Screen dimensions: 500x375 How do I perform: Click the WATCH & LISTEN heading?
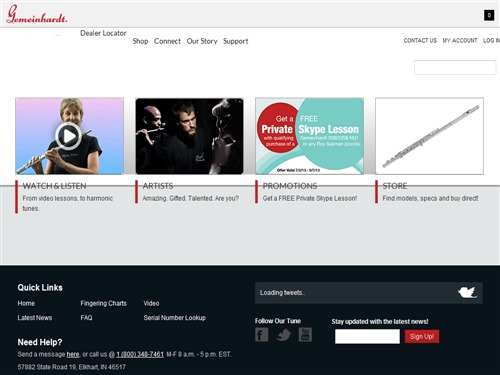pos(54,186)
